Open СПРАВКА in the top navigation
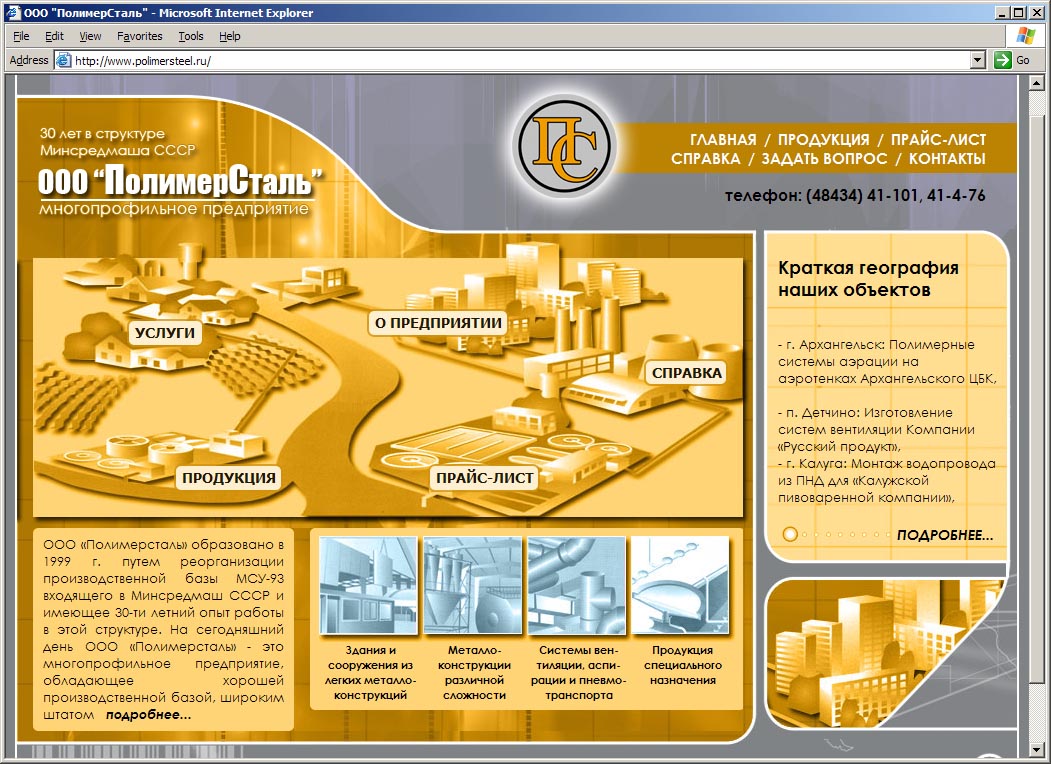1051x764 pixels. [706, 159]
